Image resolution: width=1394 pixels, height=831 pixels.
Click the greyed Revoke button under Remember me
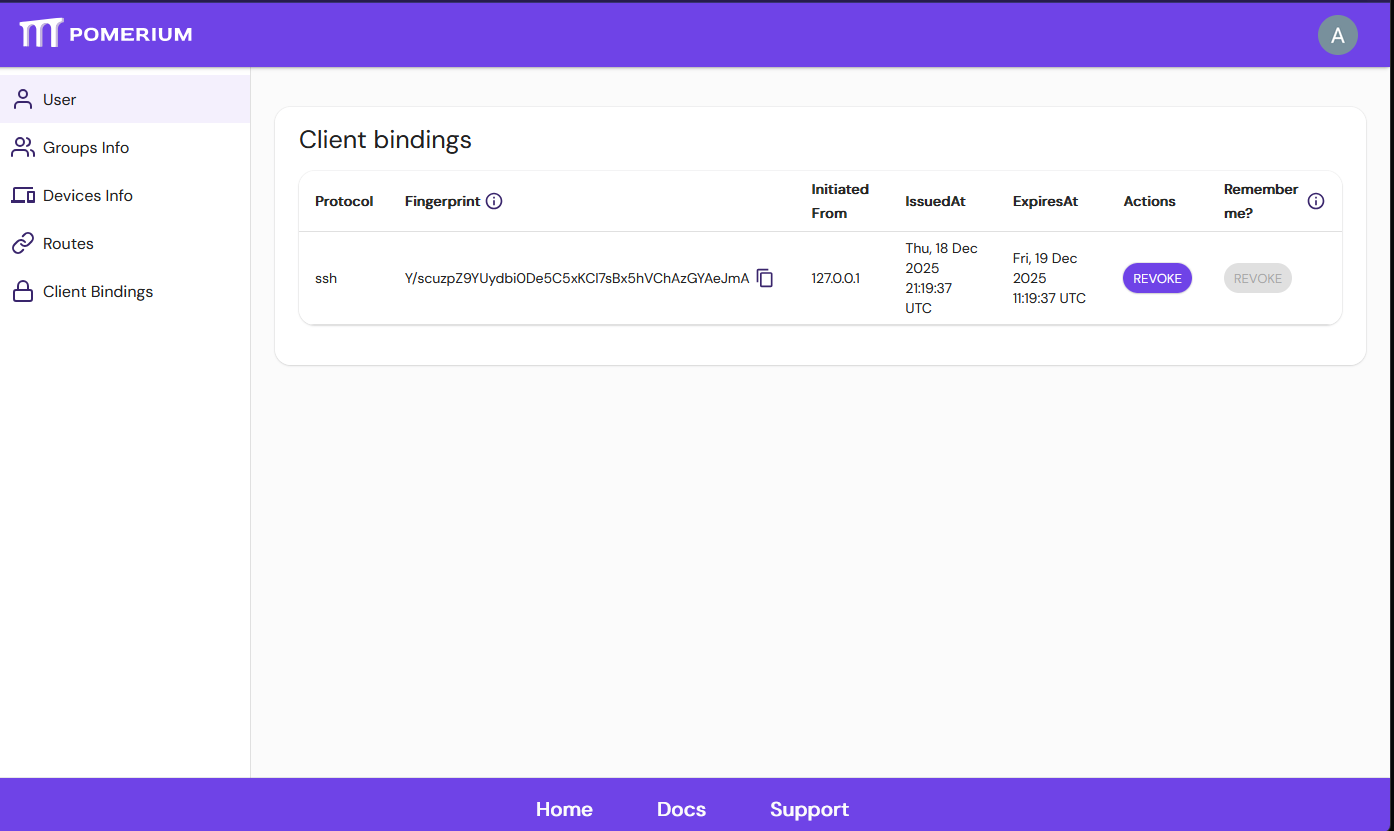(1257, 278)
